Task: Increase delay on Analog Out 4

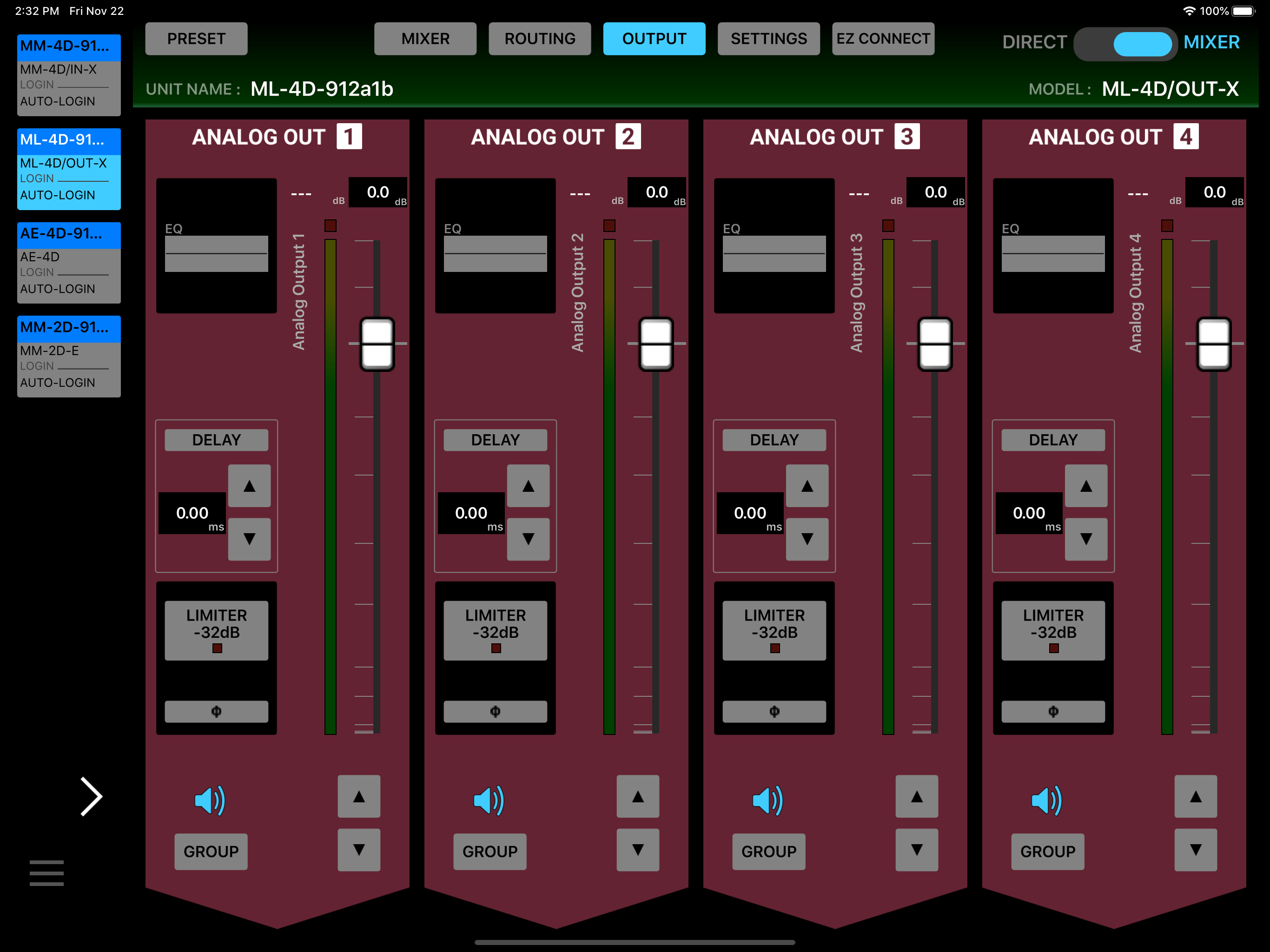Action: [x=1086, y=486]
